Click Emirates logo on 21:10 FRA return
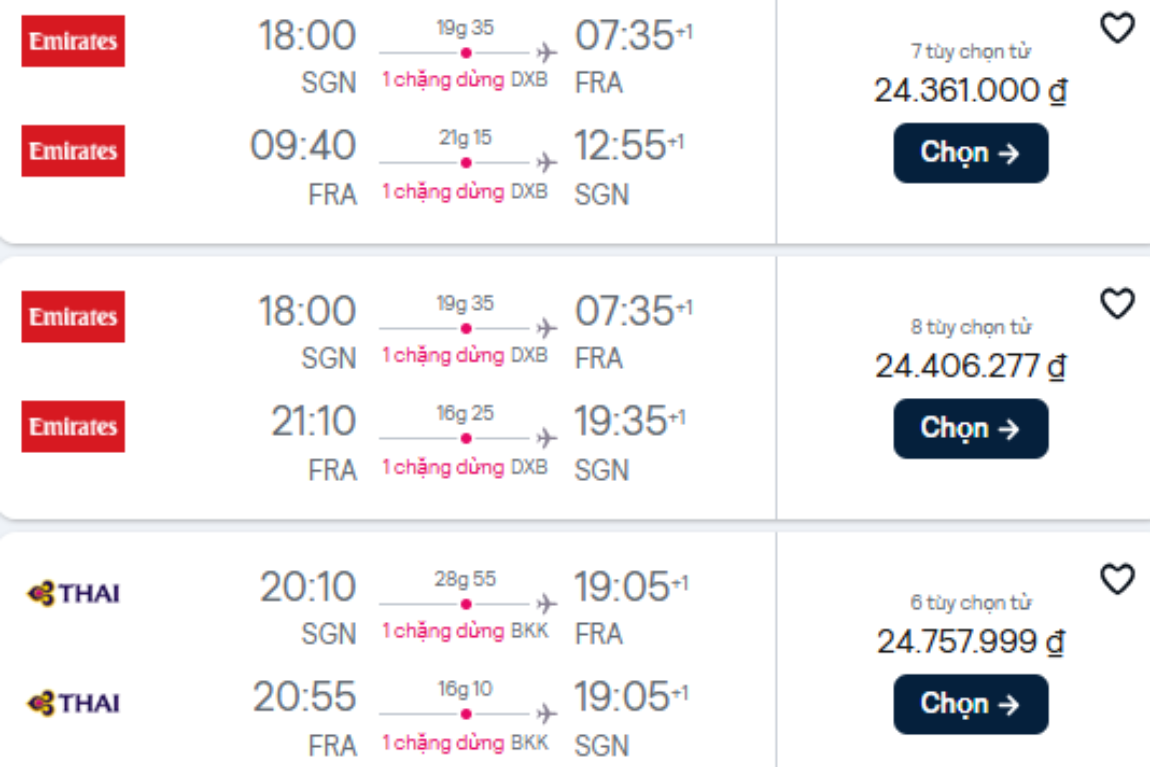The width and height of the screenshot is (1150, 767). pos(73,427)
